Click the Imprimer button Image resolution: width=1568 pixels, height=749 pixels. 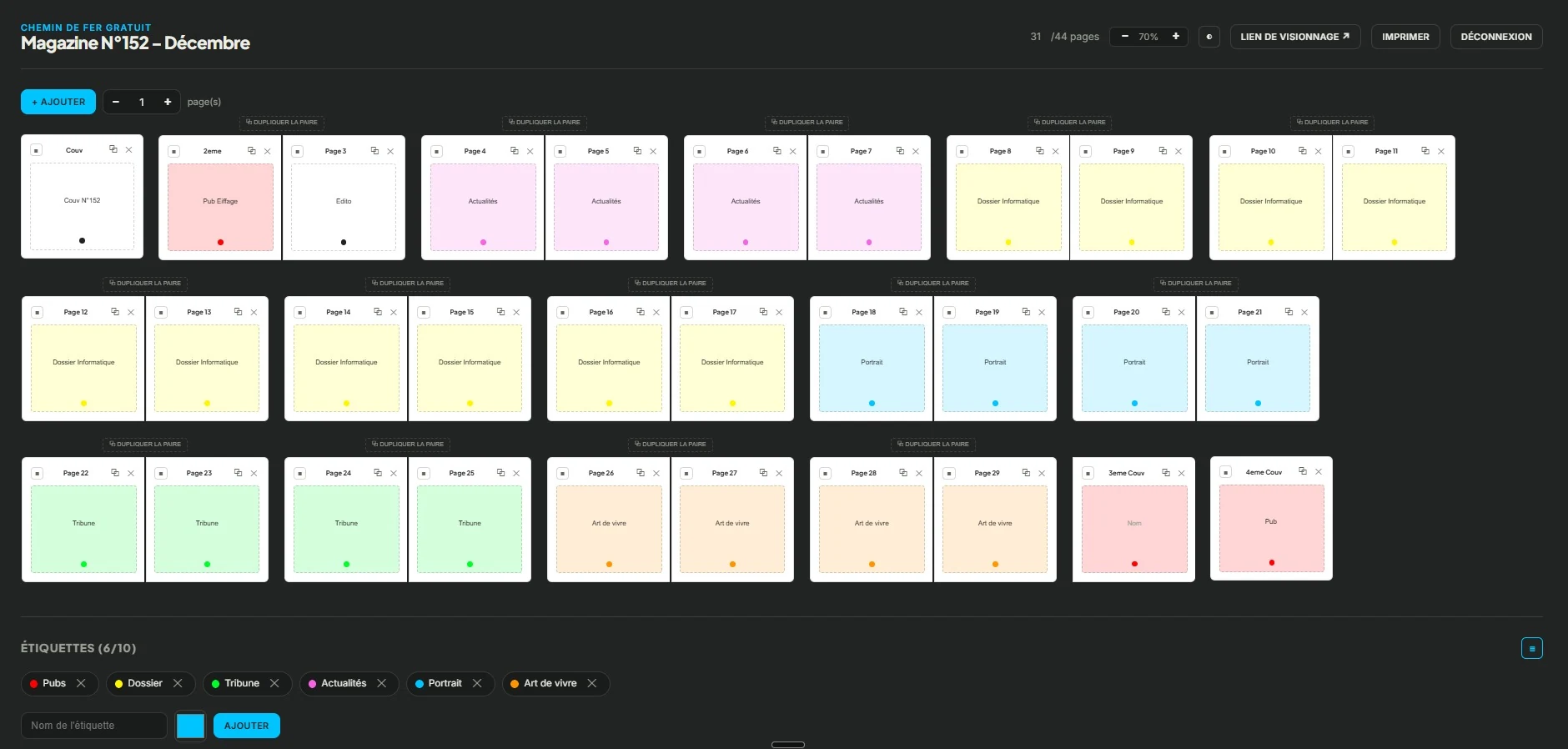click(1405, 37)
